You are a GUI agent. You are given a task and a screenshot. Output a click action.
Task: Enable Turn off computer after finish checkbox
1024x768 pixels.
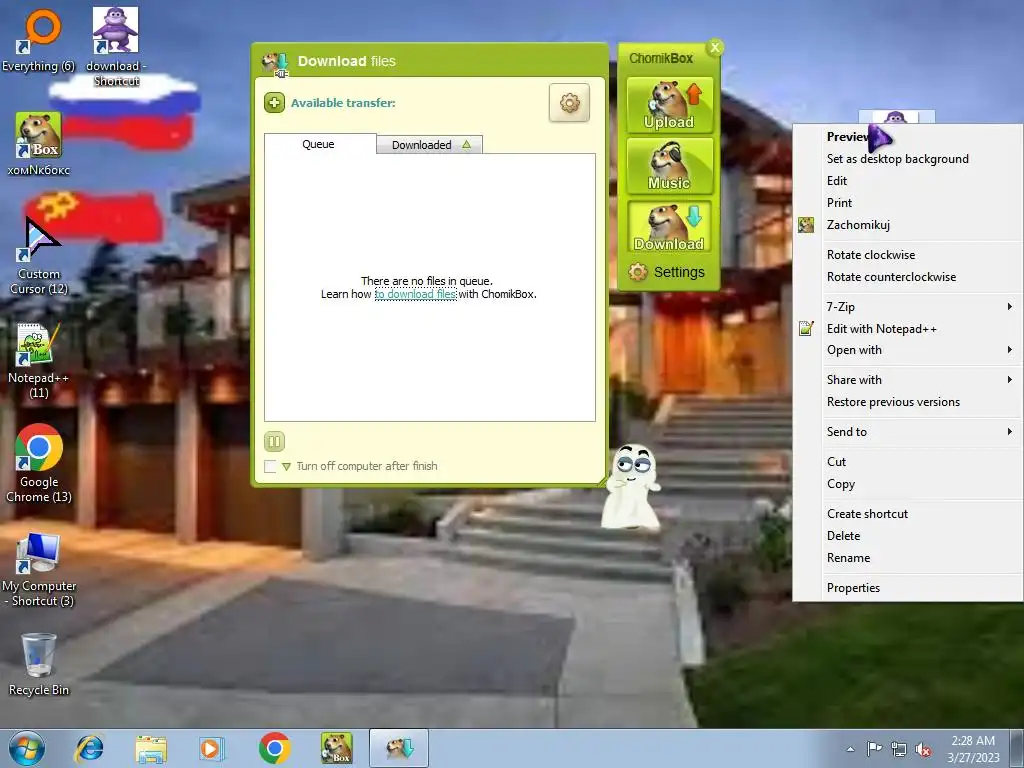pyautogui.click(x=270, y=466)
